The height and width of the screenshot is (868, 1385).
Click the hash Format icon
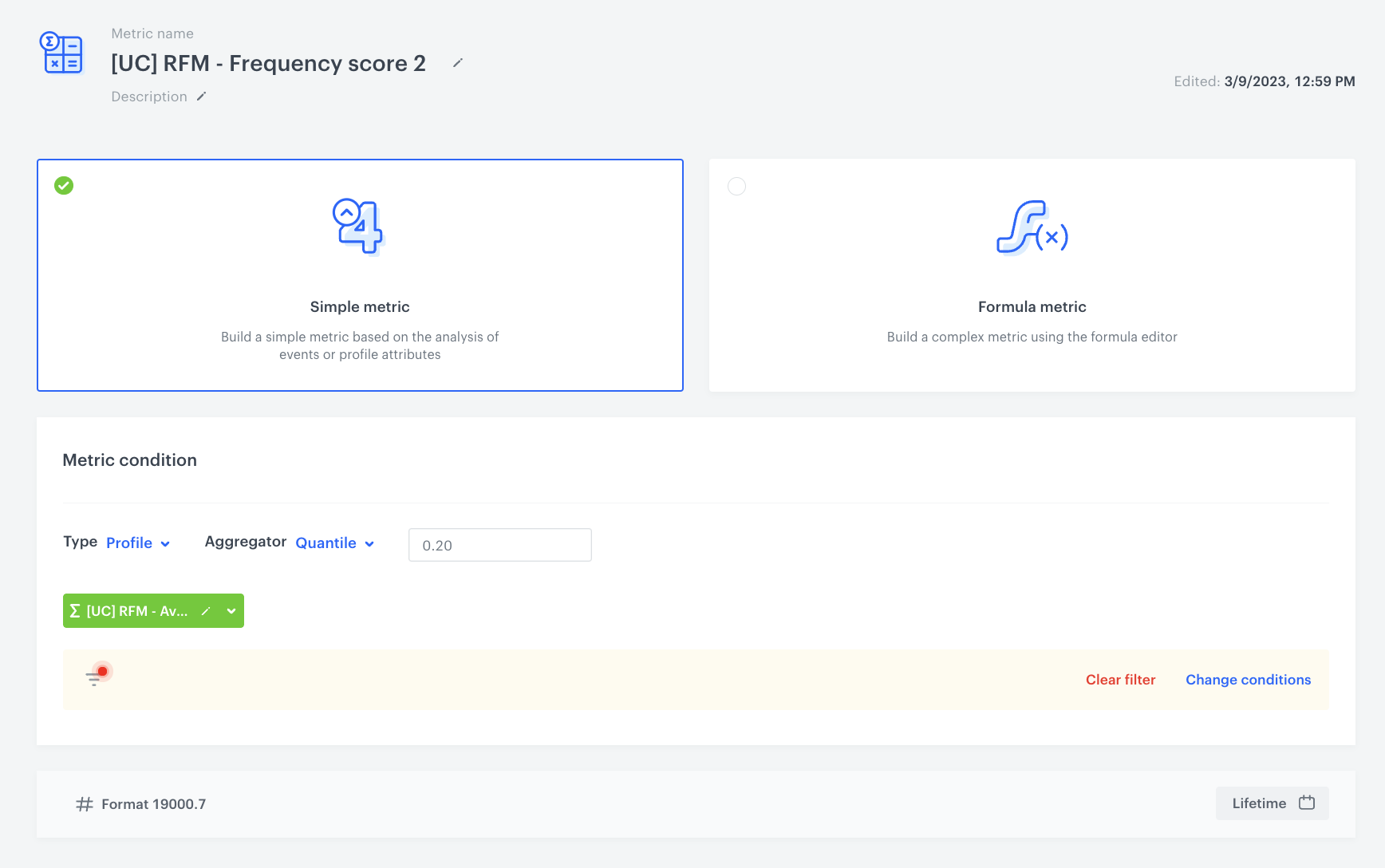pyautogui.click(x=84, y=804)
